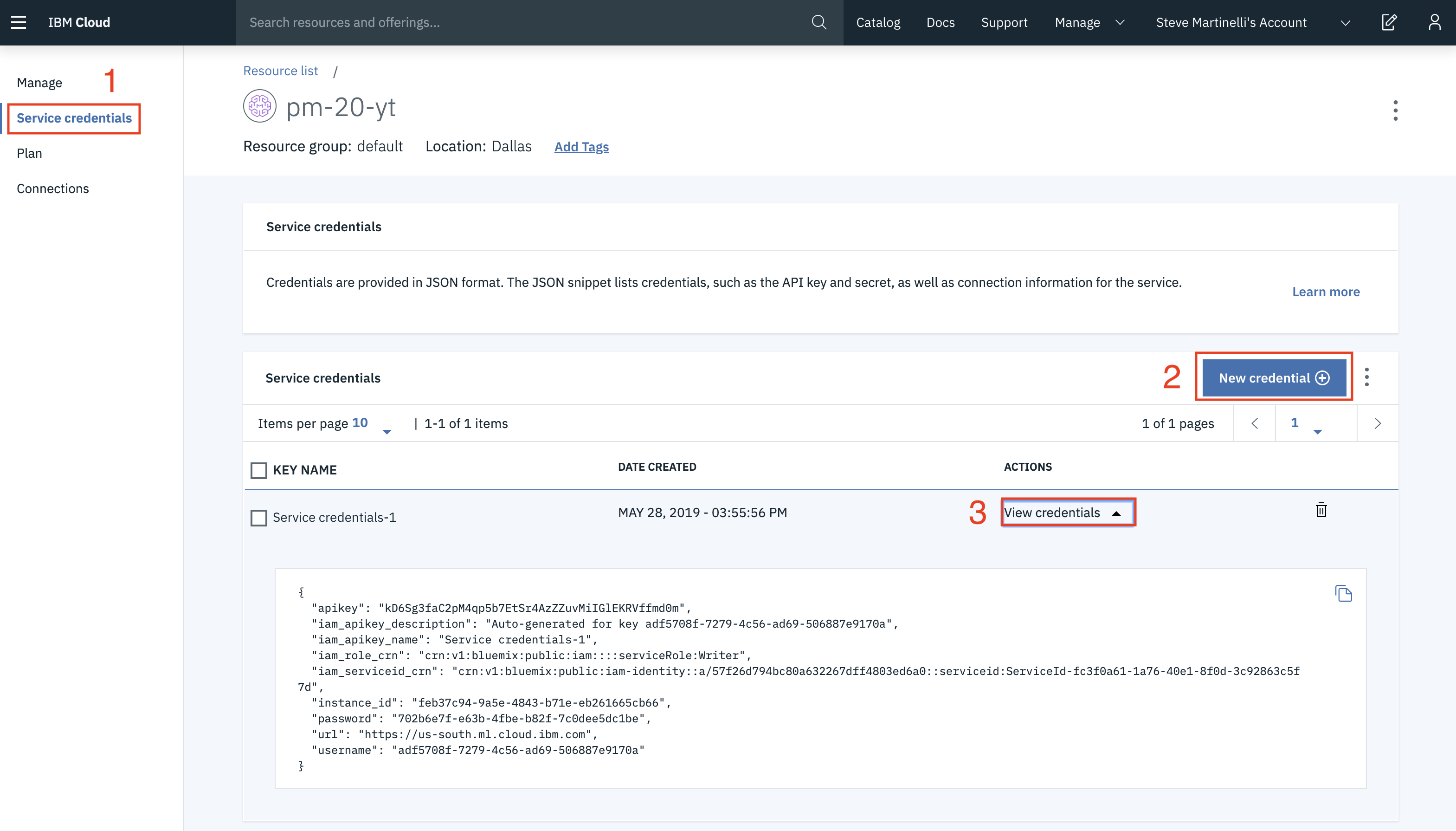Open the hamburger navigation menu
Viewport: 1456px width, 831px height.
pyautogui.click(x=18, y=22)
